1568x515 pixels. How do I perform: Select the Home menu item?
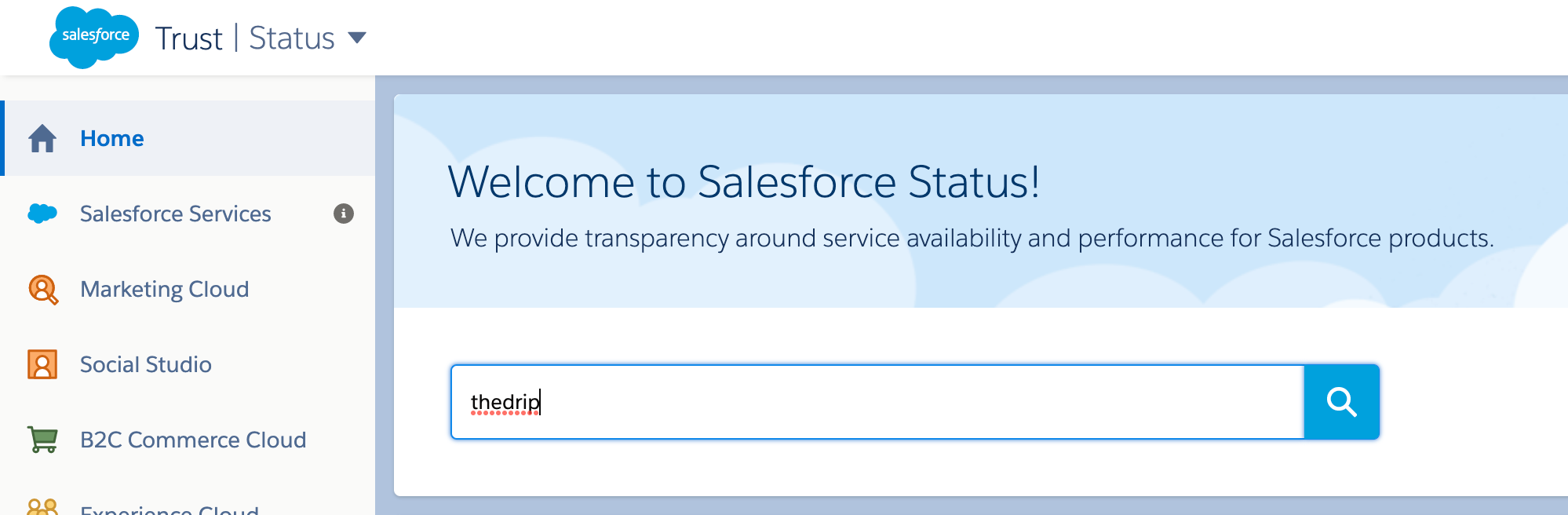pyautogui.click(x=188, y=138)
